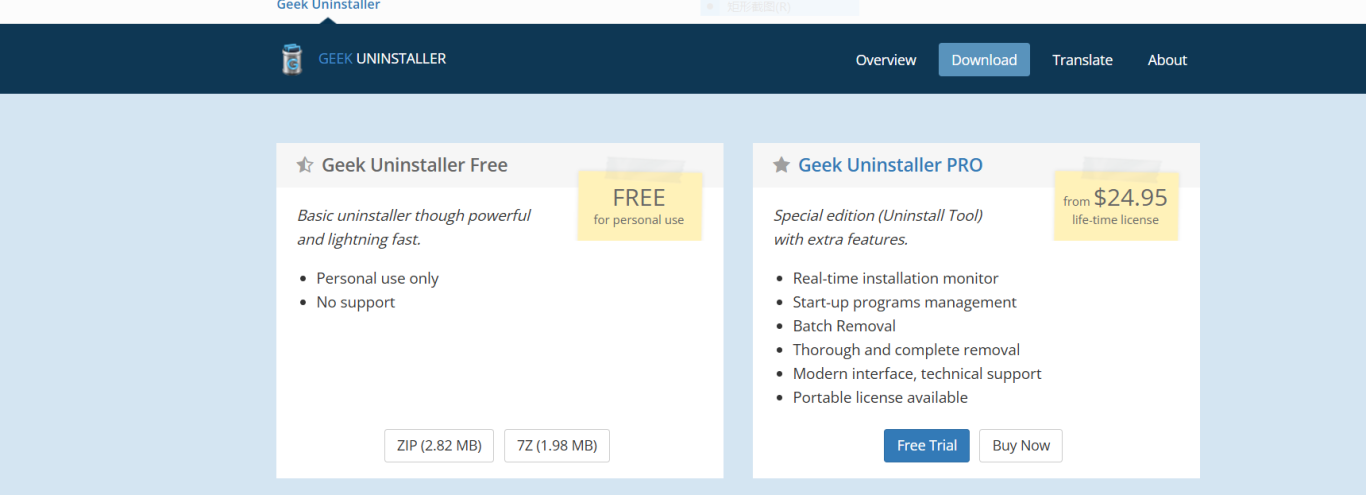Open the Overview nav item
This screenshot has width=1366, height=495.
coord(886,60)
